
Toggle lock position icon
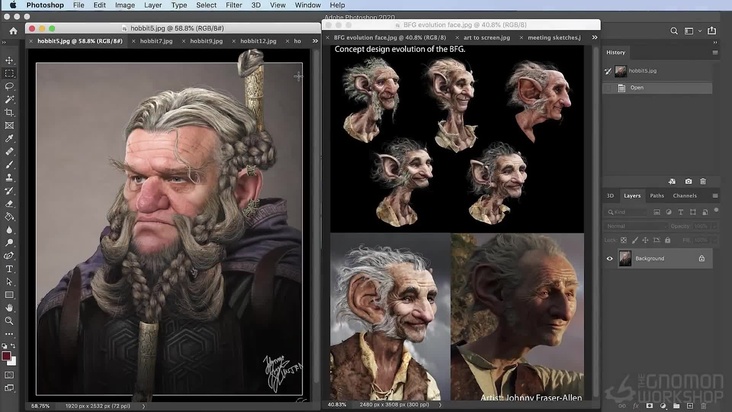click(x=645, y=240)
